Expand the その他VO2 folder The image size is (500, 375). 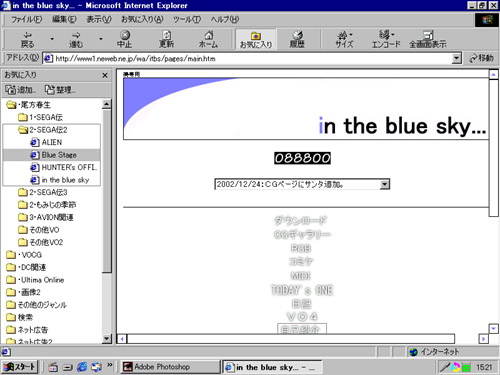point(41,242)
